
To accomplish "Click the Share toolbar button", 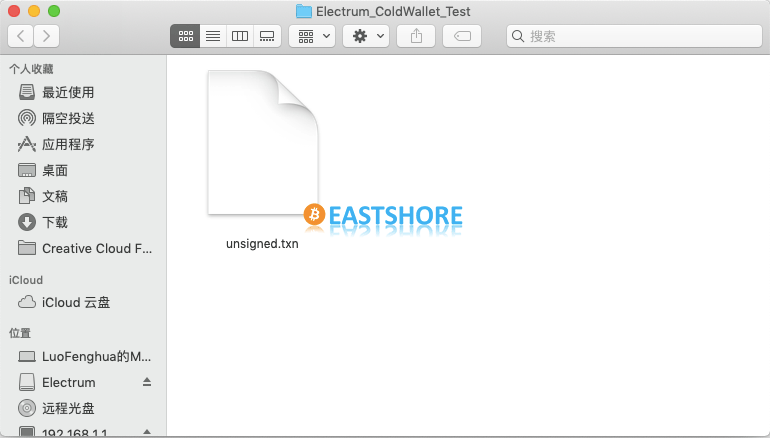I will [x=416, y=36].
